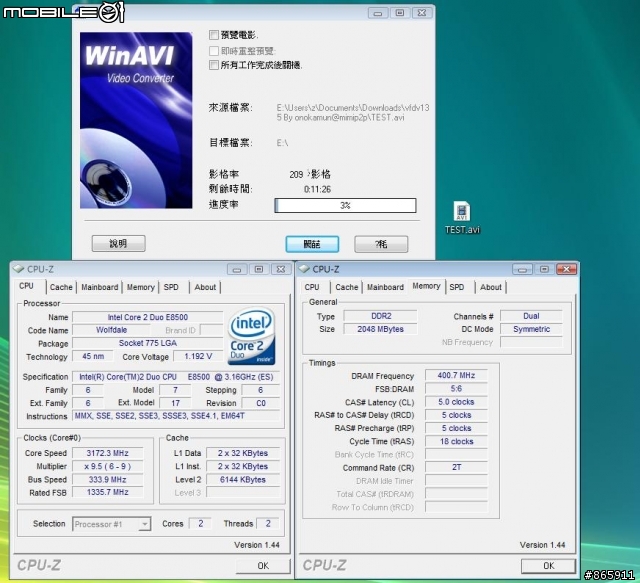Click the 2T command rate value
The height and width of the screenshot is (583, 640).
[456, 467]
